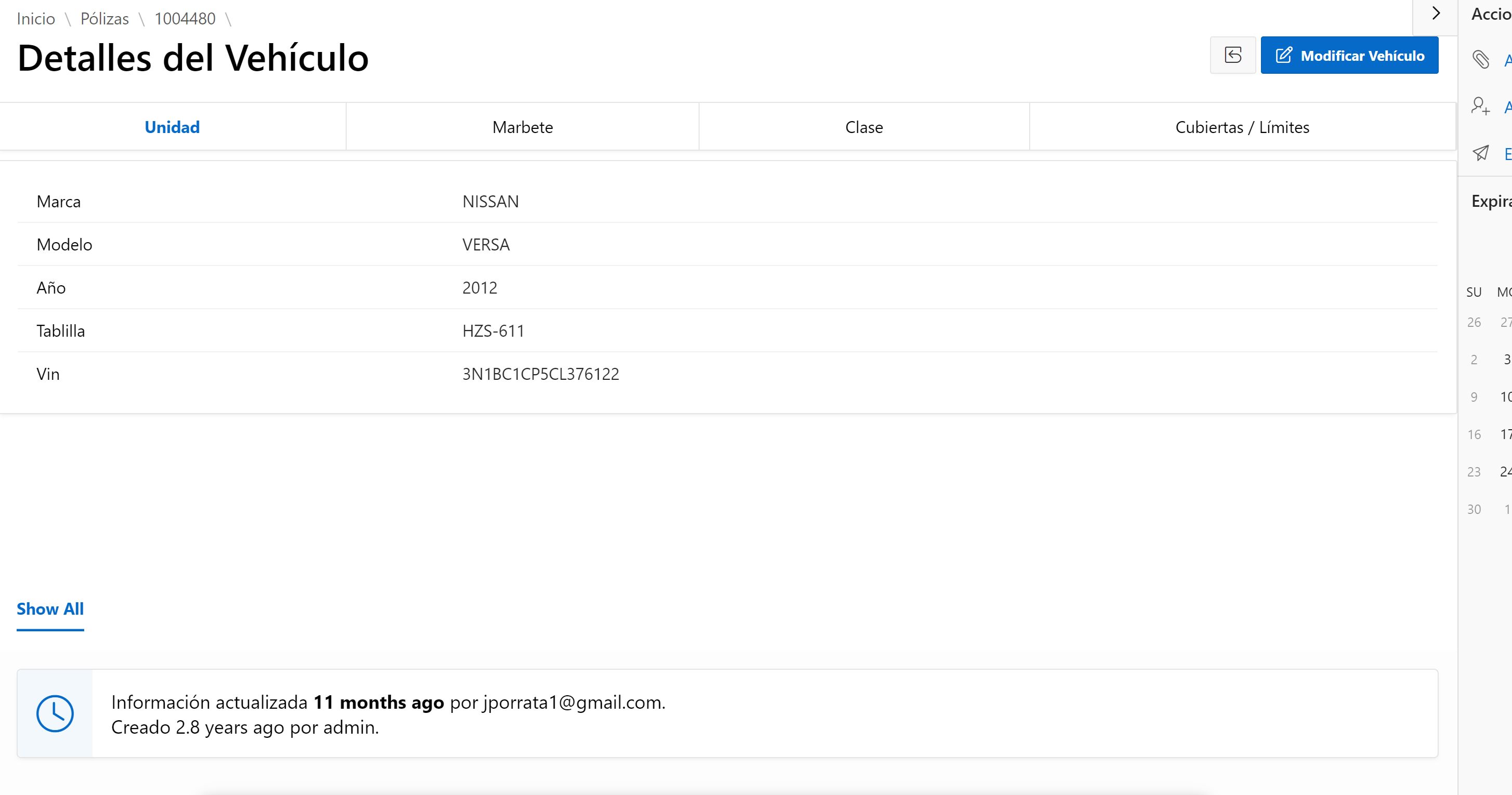Open the Pólizas breadcrumb link

pos(104,19)
